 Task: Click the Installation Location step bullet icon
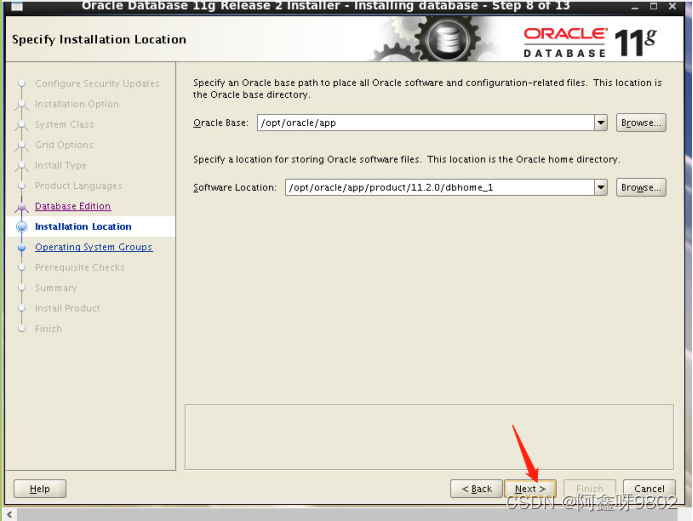click(22, 227)
